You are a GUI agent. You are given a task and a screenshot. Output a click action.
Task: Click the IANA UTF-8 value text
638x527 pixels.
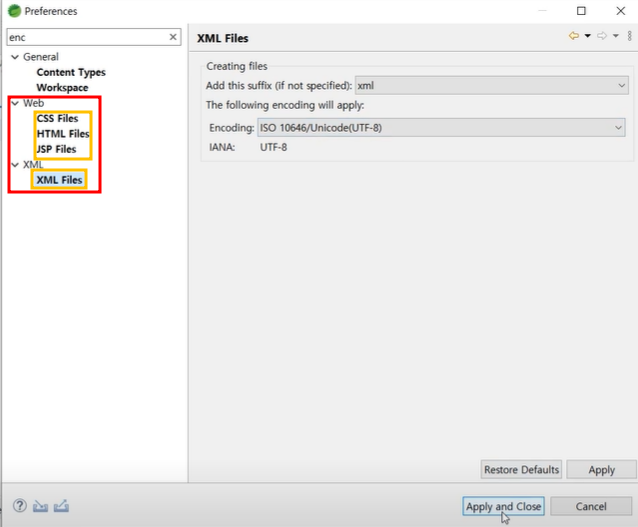click(x=273, y=147)
